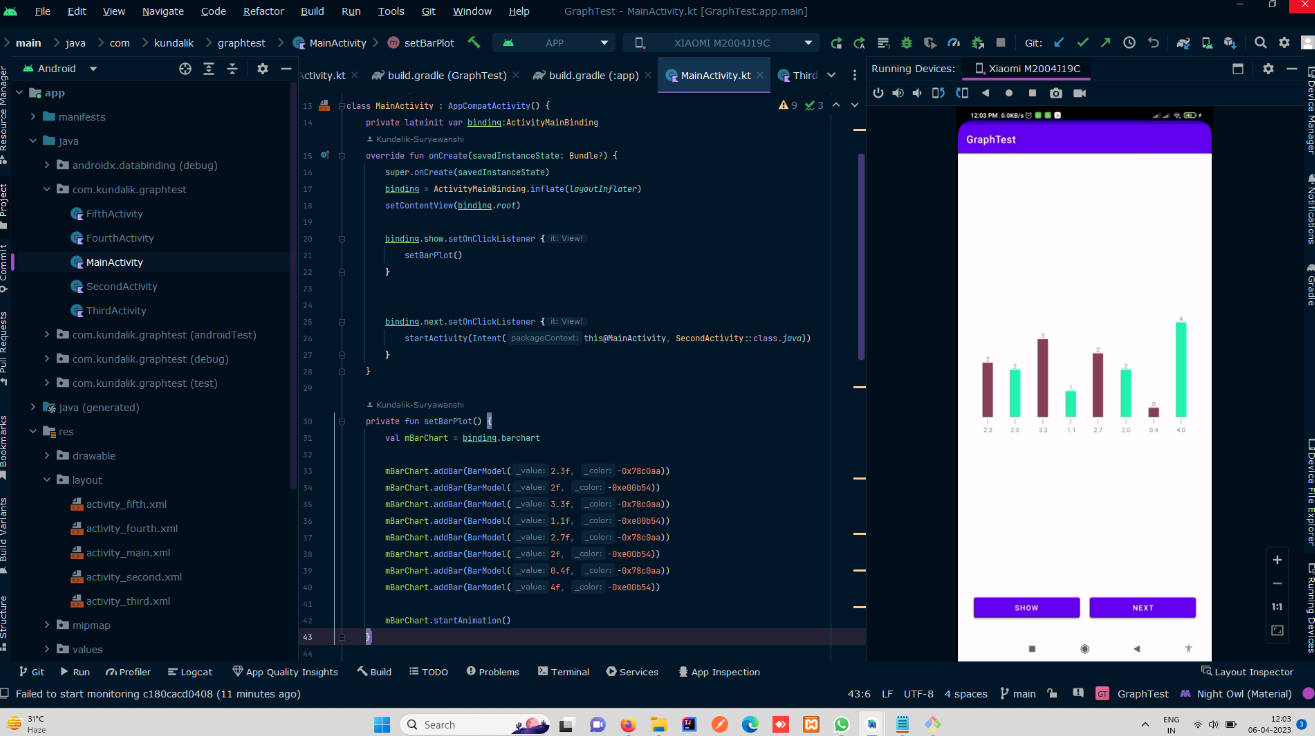
Task: Click the Debug app bug icon
Action: point(907,43)
